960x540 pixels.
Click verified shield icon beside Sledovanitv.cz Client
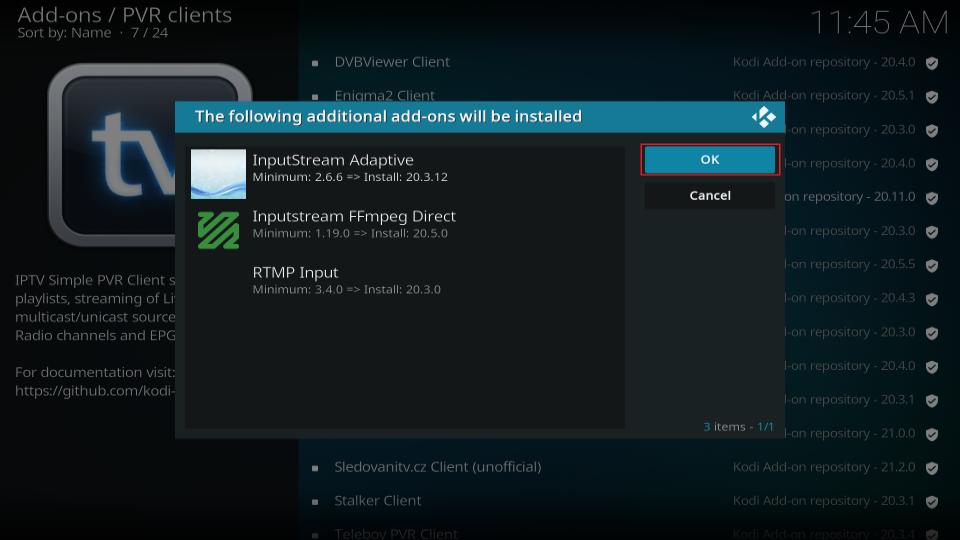pos(932,468)
